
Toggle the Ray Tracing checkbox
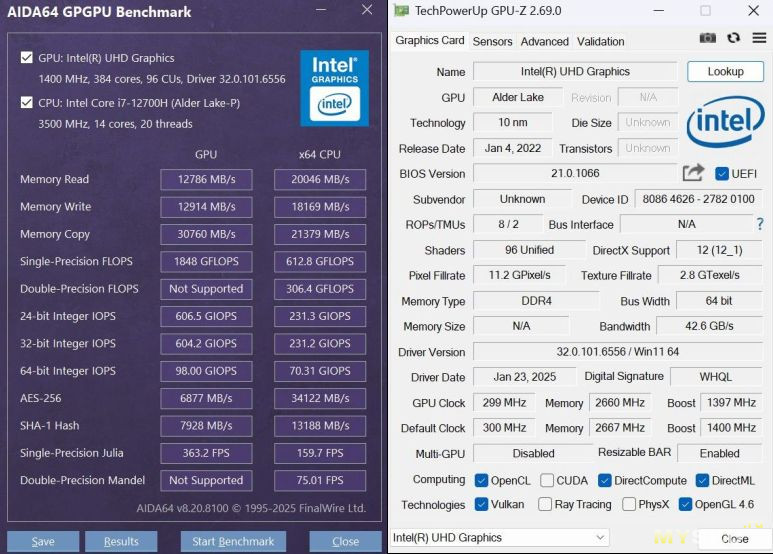[546, 505]
